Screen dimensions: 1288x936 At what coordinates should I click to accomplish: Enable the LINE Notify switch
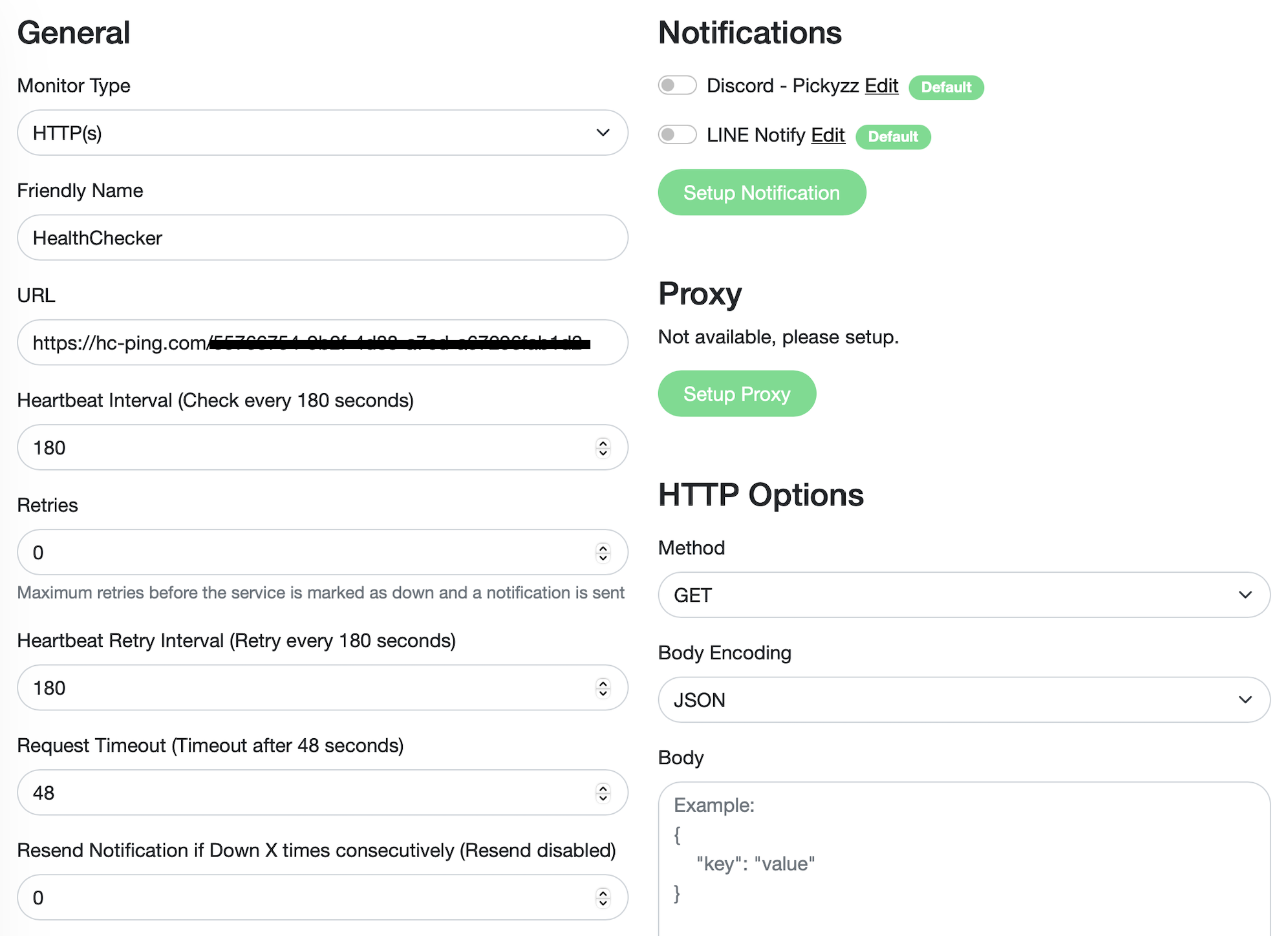[x=677, y=134]
